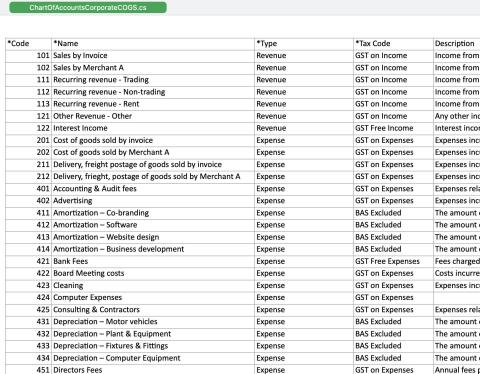Click 'Other Revenue - Other' cell
Image resolution: width=480 pixels, height=374 pixels.
153,116
